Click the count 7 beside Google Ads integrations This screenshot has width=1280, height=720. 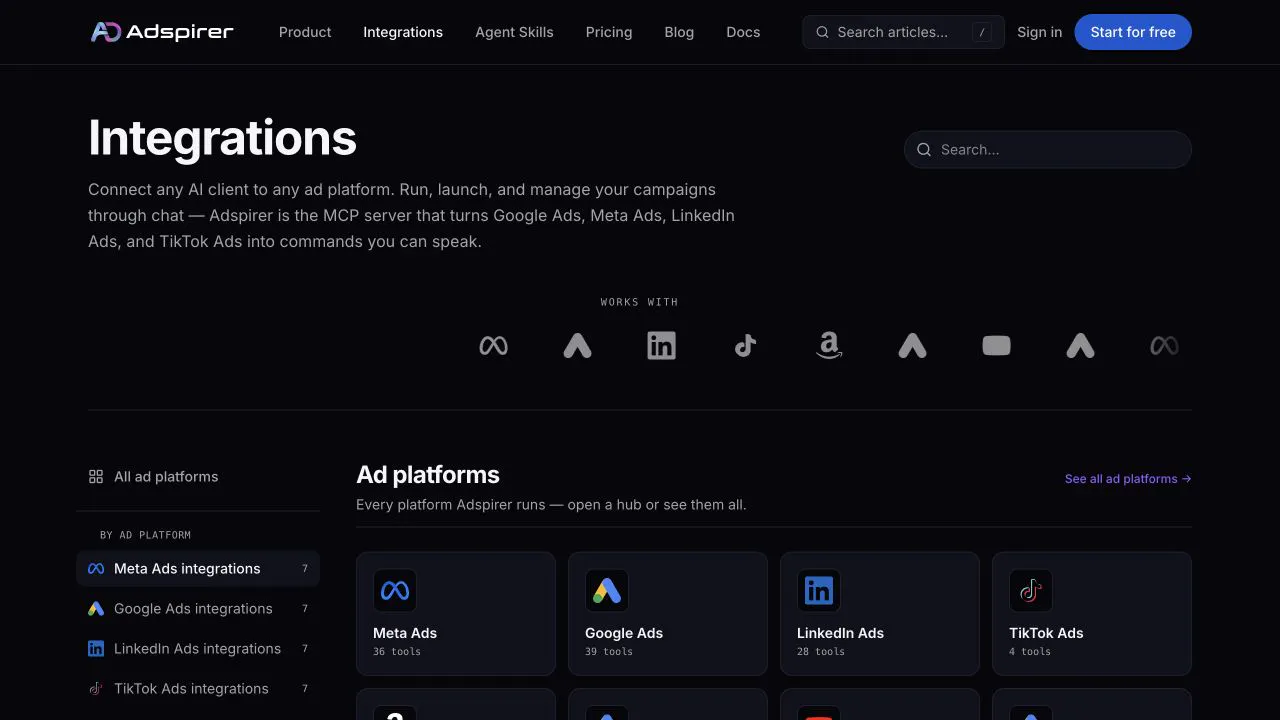(305, 609)
